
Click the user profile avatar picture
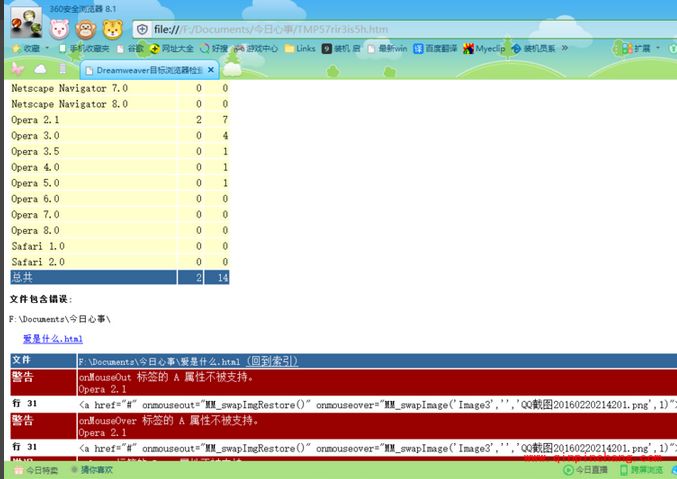click(x=25, y=22)
